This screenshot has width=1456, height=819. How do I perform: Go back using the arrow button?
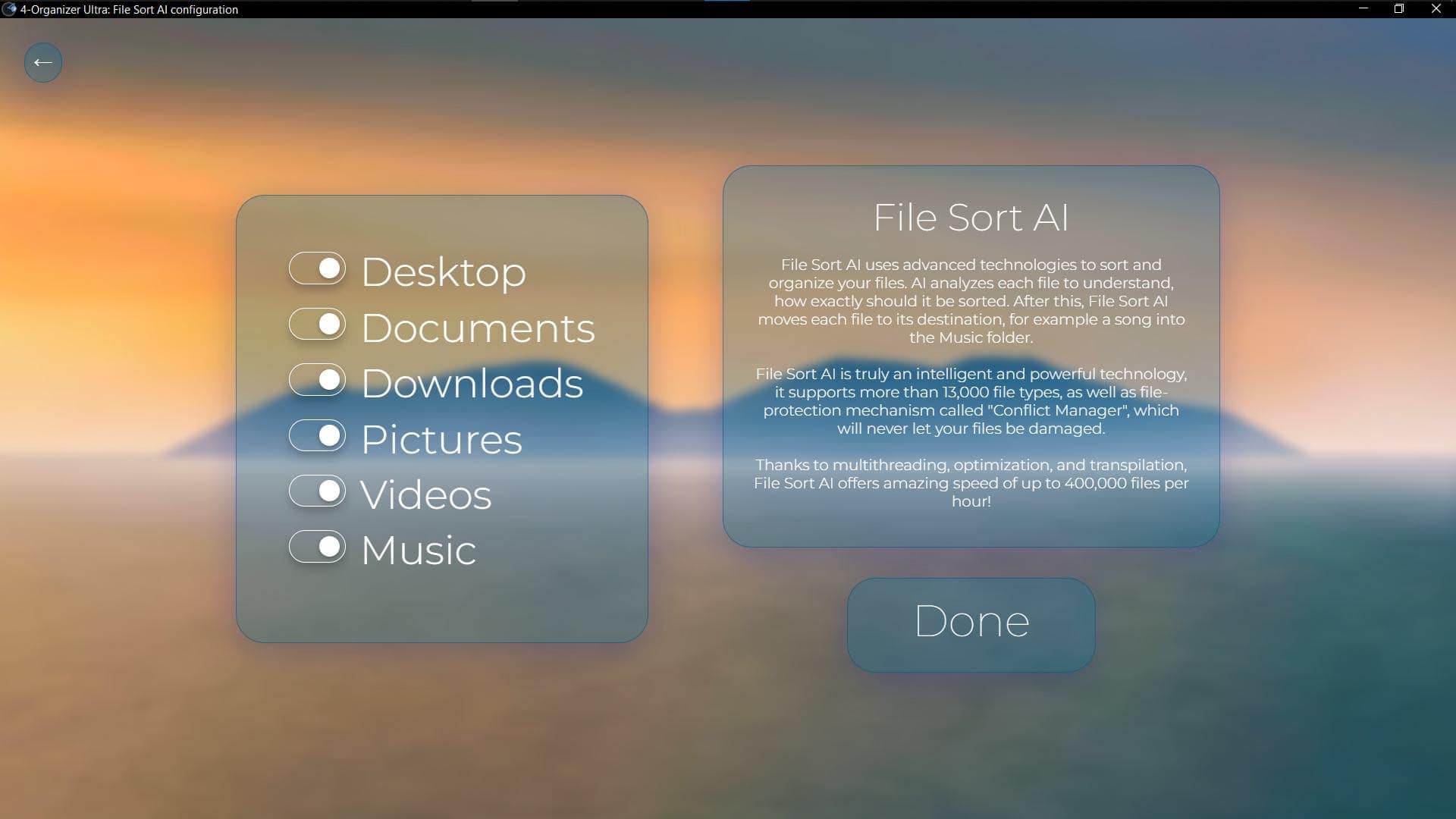click(x=43, y=62)
